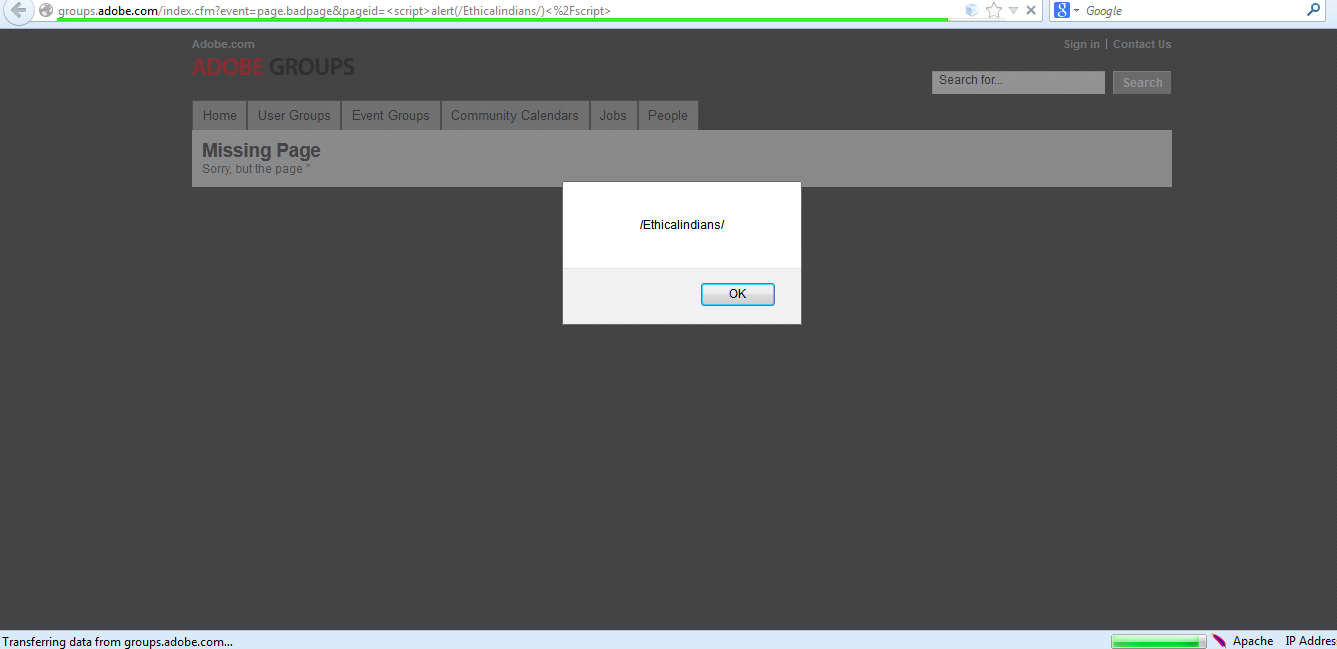1337x649 pixels.
Task: Click the "Sorry, but the page" text
Action: coord(252,169)
